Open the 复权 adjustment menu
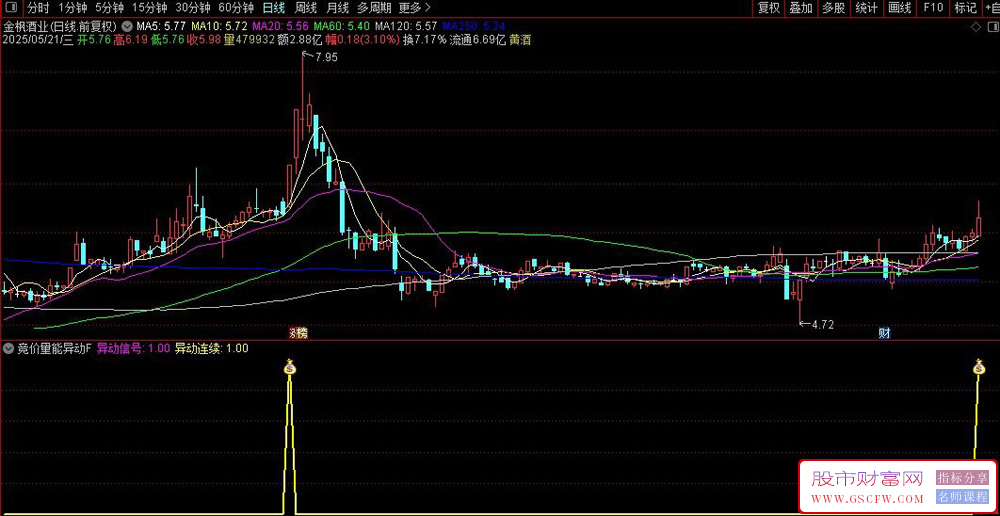 [768, 8]
